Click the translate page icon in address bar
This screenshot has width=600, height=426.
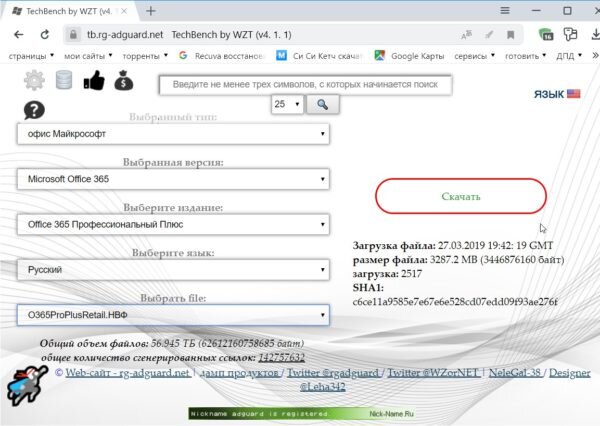click(466, 35)
